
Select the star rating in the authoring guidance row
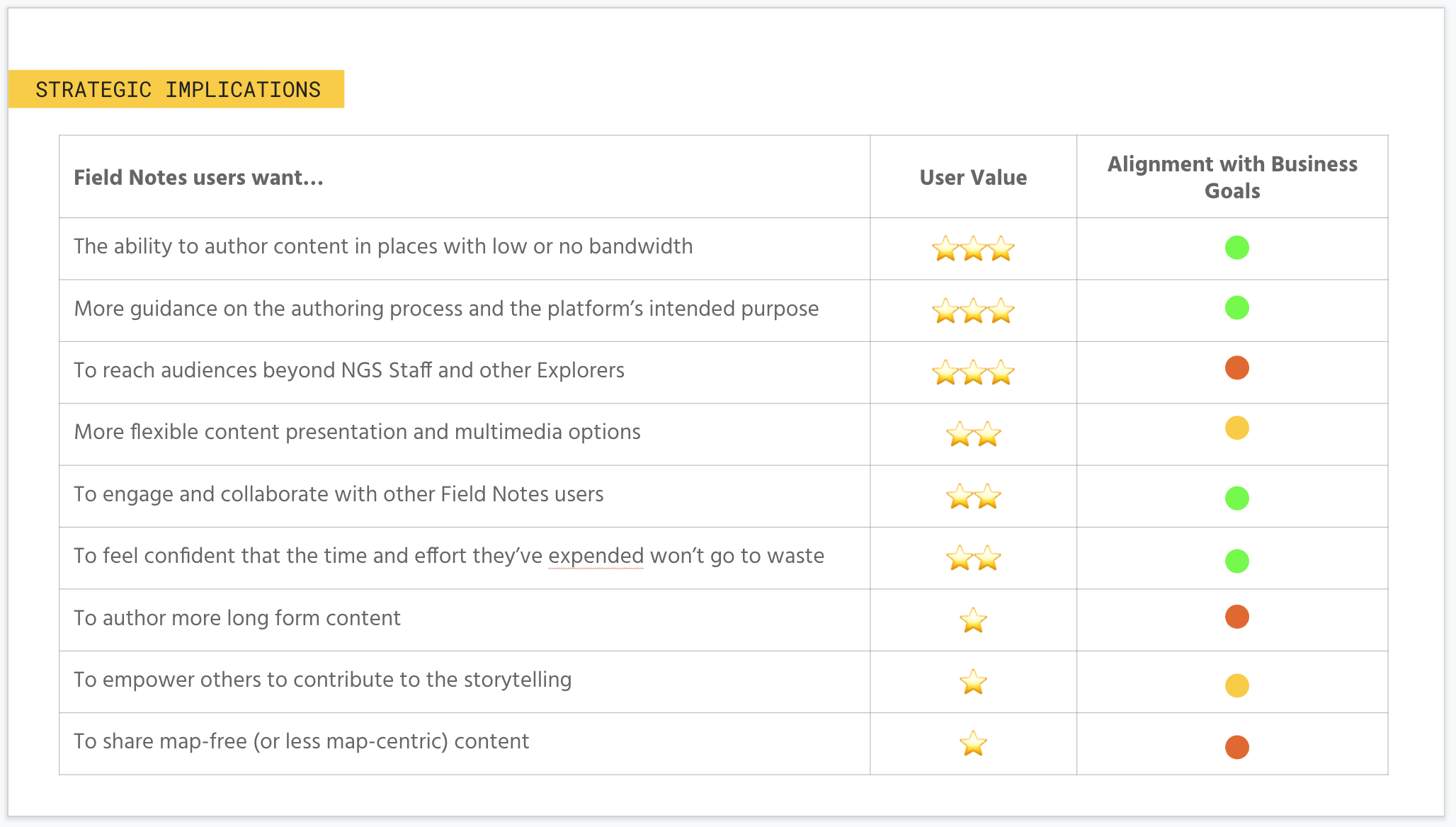[973, 311]
